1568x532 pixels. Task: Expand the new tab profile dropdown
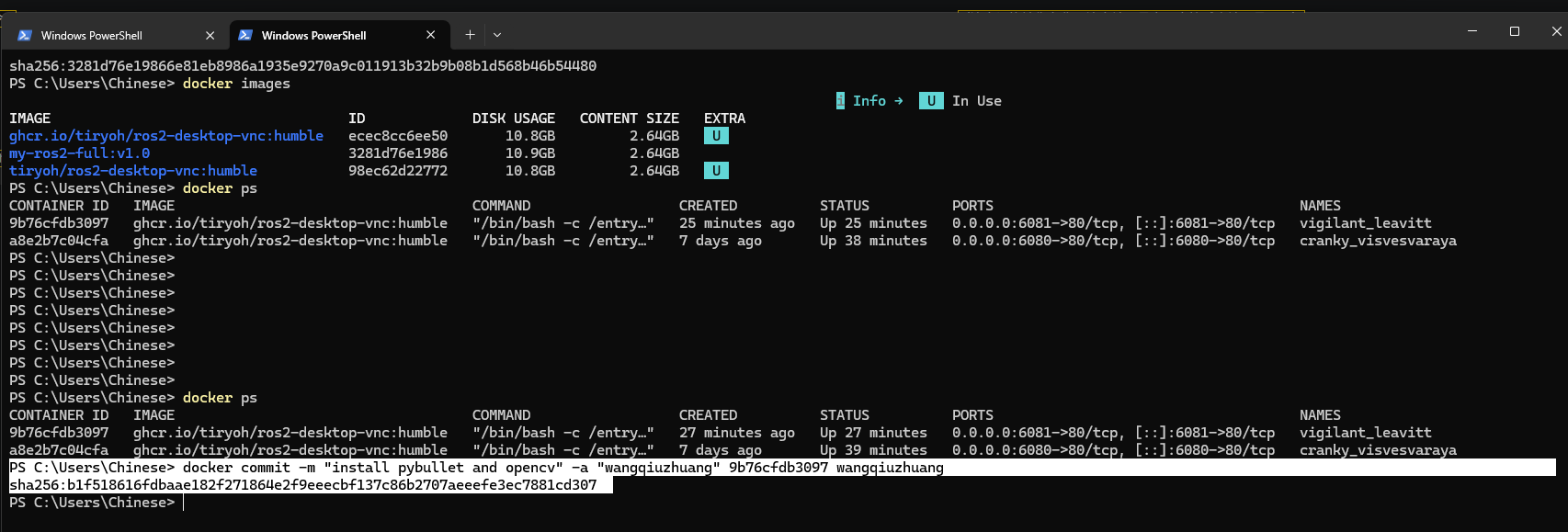(497, 35)
